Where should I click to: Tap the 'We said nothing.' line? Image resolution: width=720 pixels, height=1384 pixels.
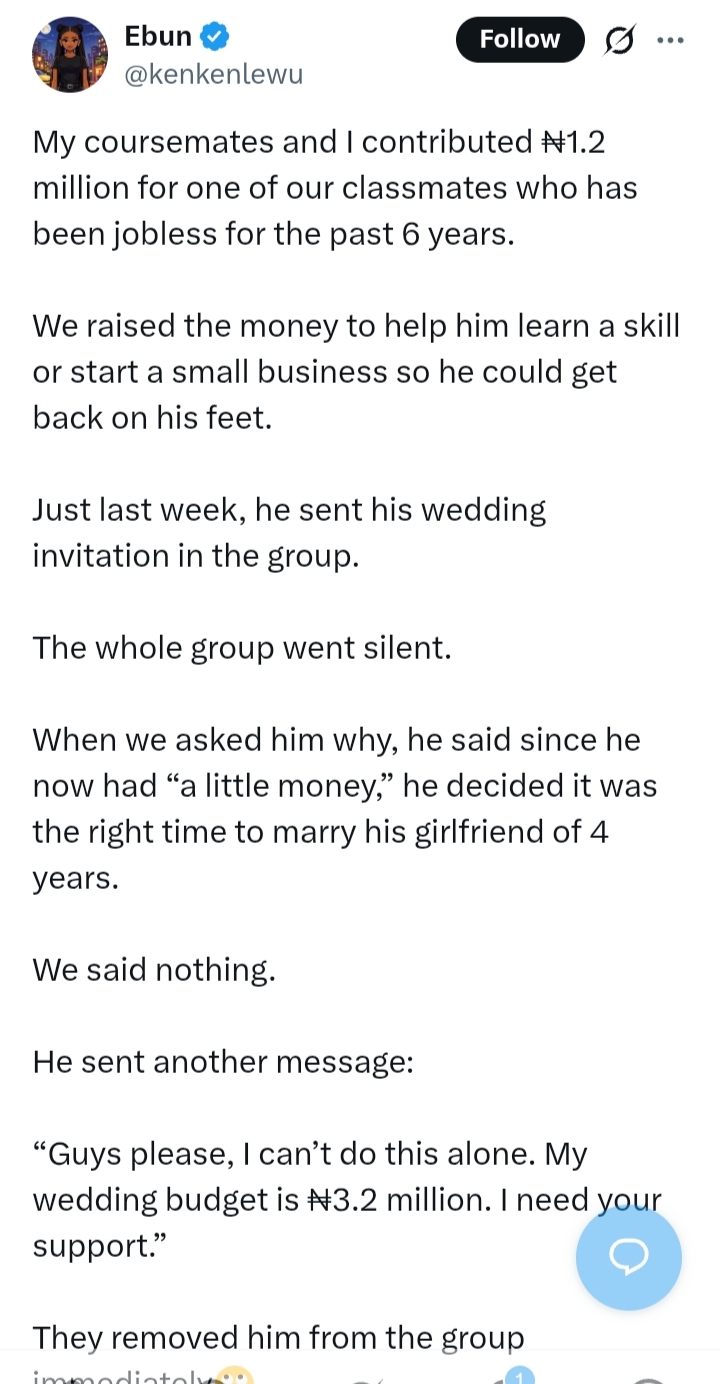154,969
